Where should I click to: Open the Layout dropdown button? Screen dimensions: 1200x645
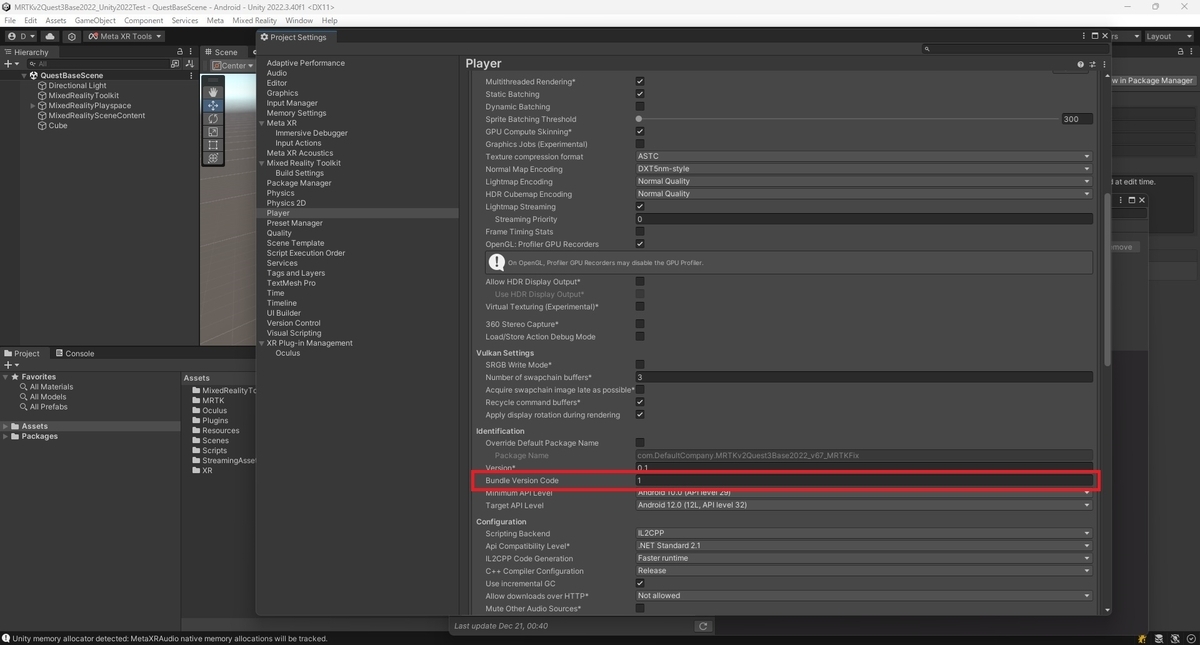point(1169,36)
